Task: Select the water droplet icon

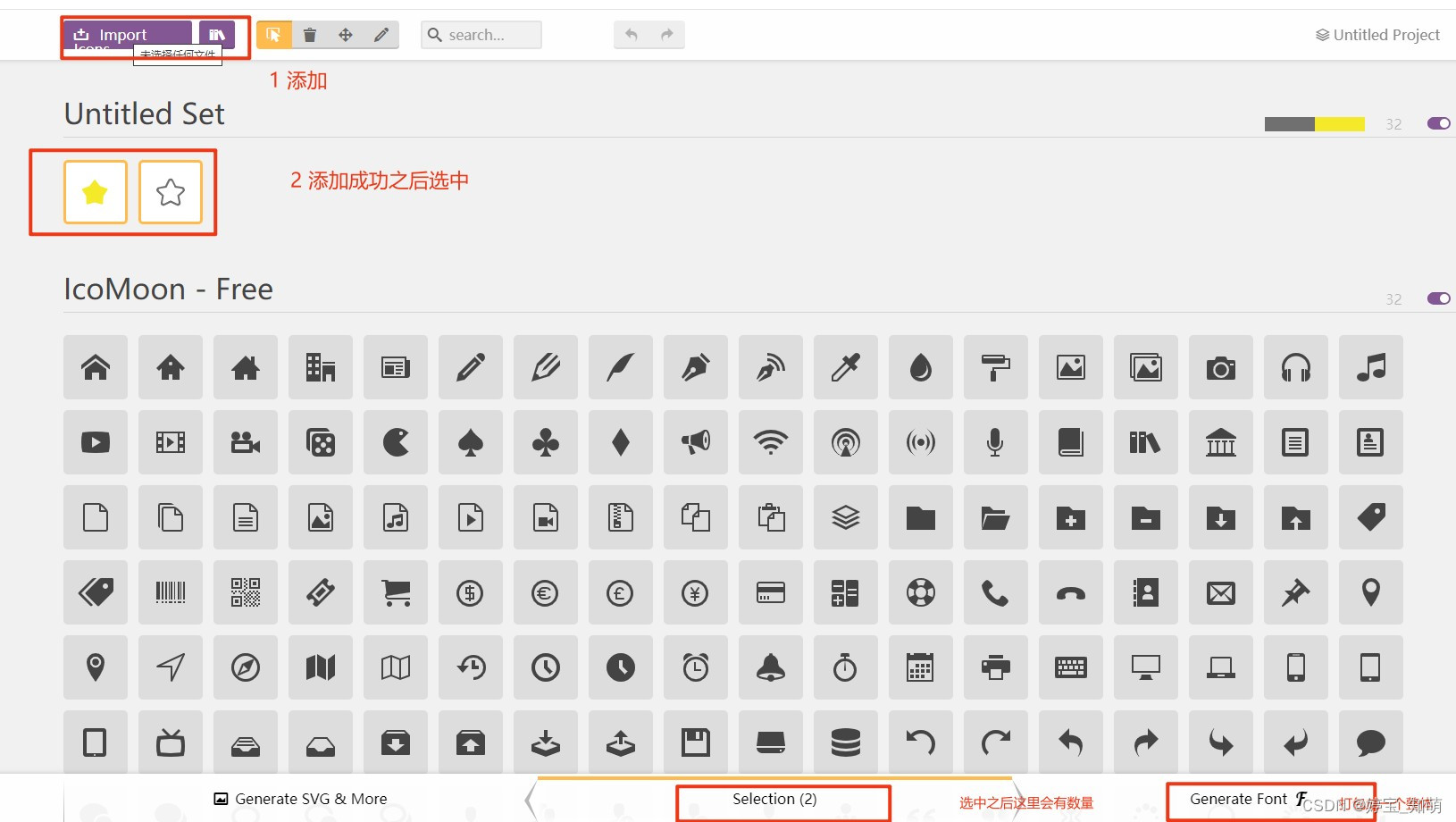Action: [921, 367]
